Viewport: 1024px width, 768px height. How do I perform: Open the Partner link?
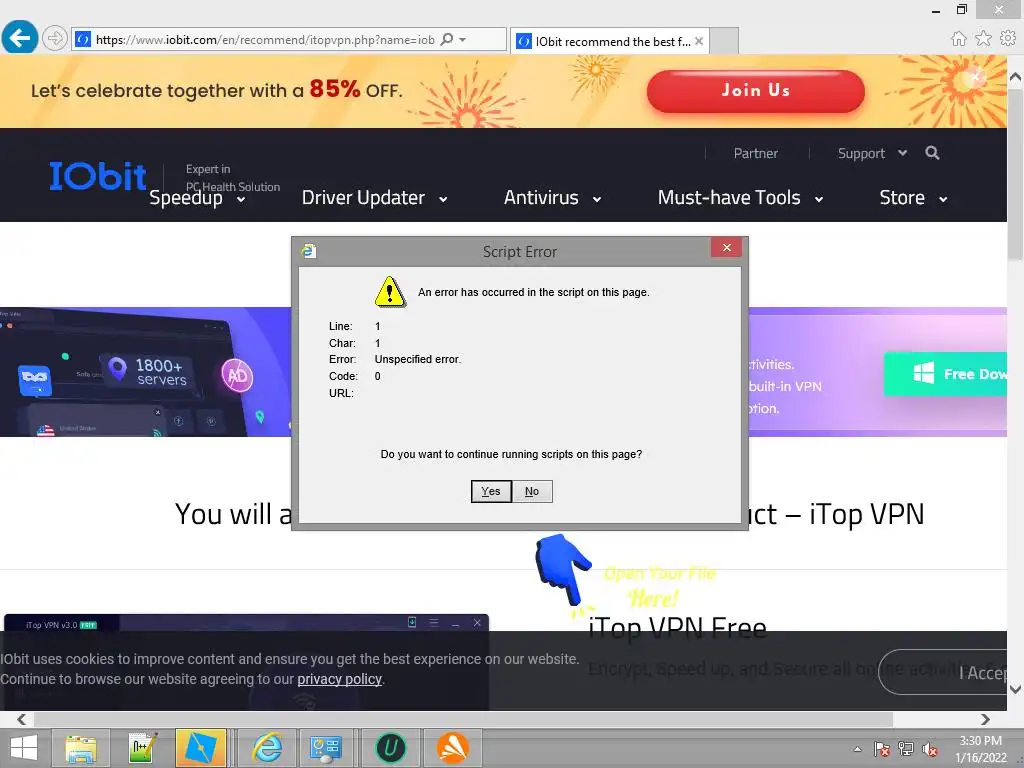(756, 153)
